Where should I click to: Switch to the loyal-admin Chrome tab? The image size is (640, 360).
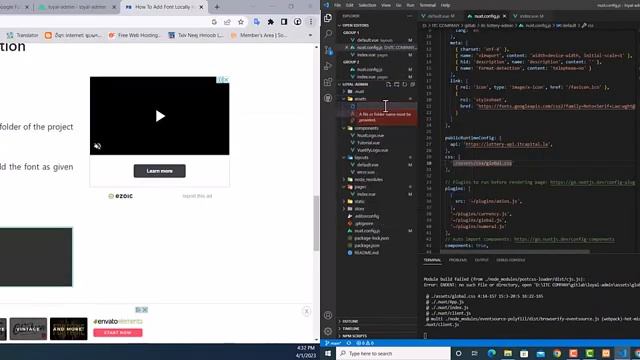[77, 7]
